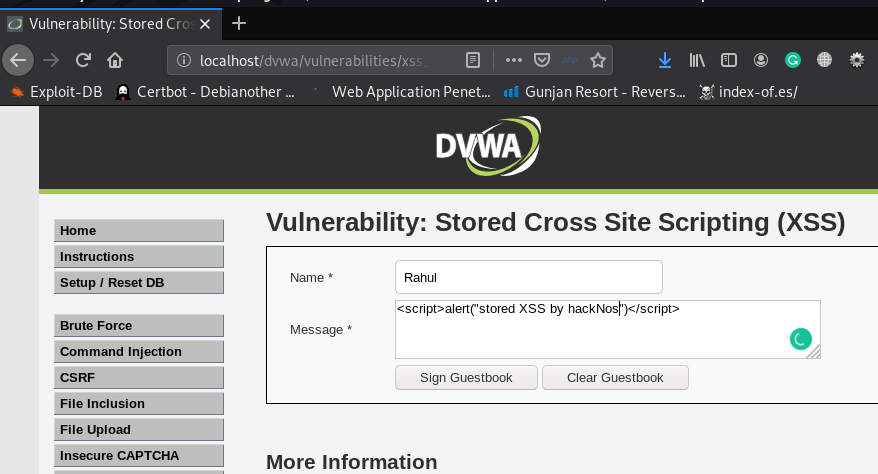Reload the current page
878x474 pixels.
click(x=83, y=60)
